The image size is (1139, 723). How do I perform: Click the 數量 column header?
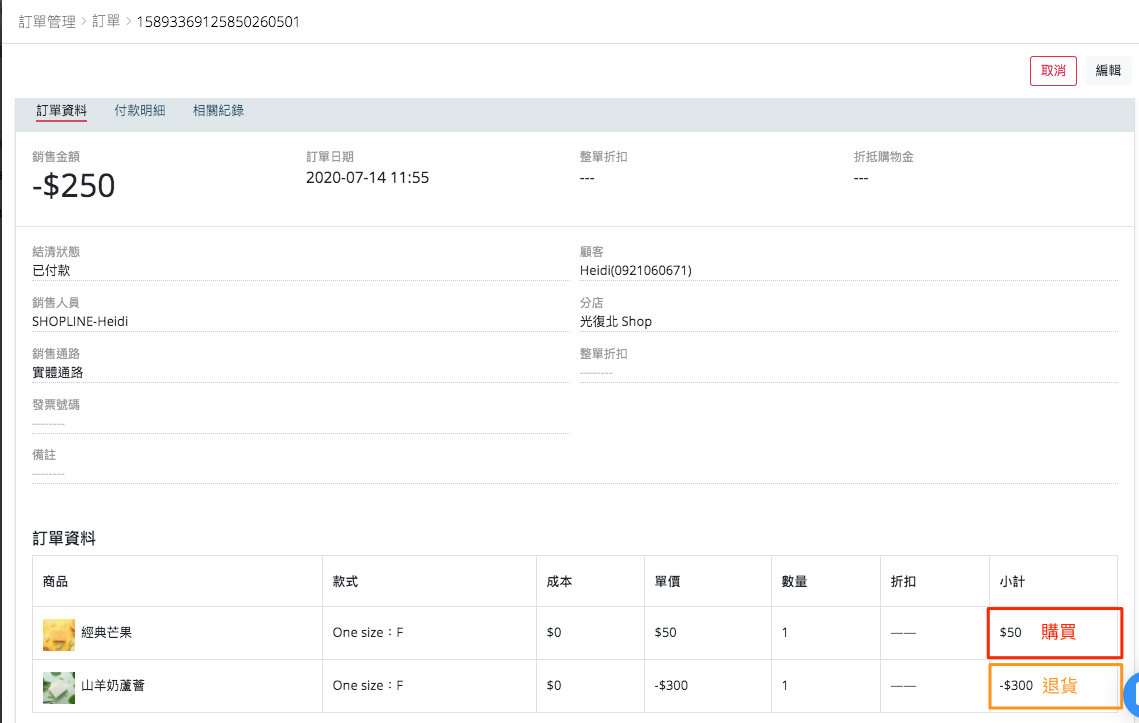tap(795, 581)
